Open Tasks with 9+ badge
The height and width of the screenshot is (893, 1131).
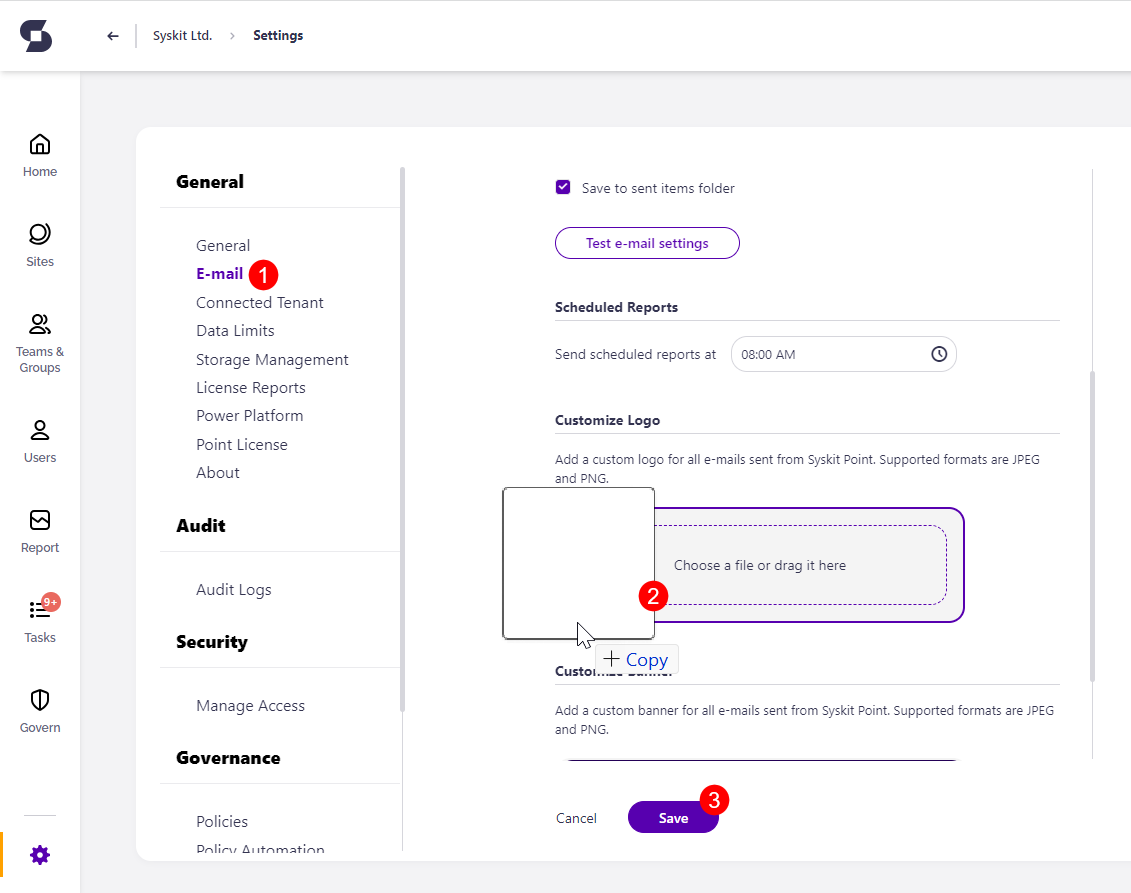pos(40,620)
